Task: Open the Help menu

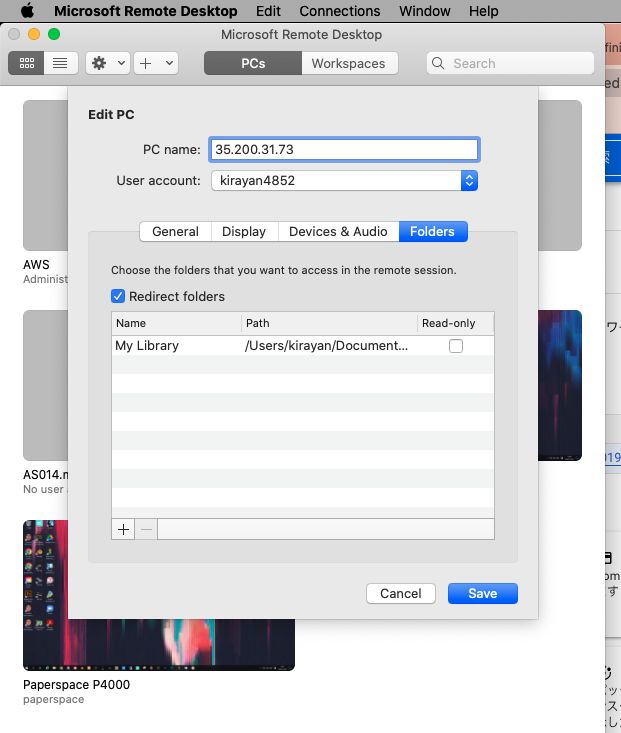Action: (x=484, y=11)
